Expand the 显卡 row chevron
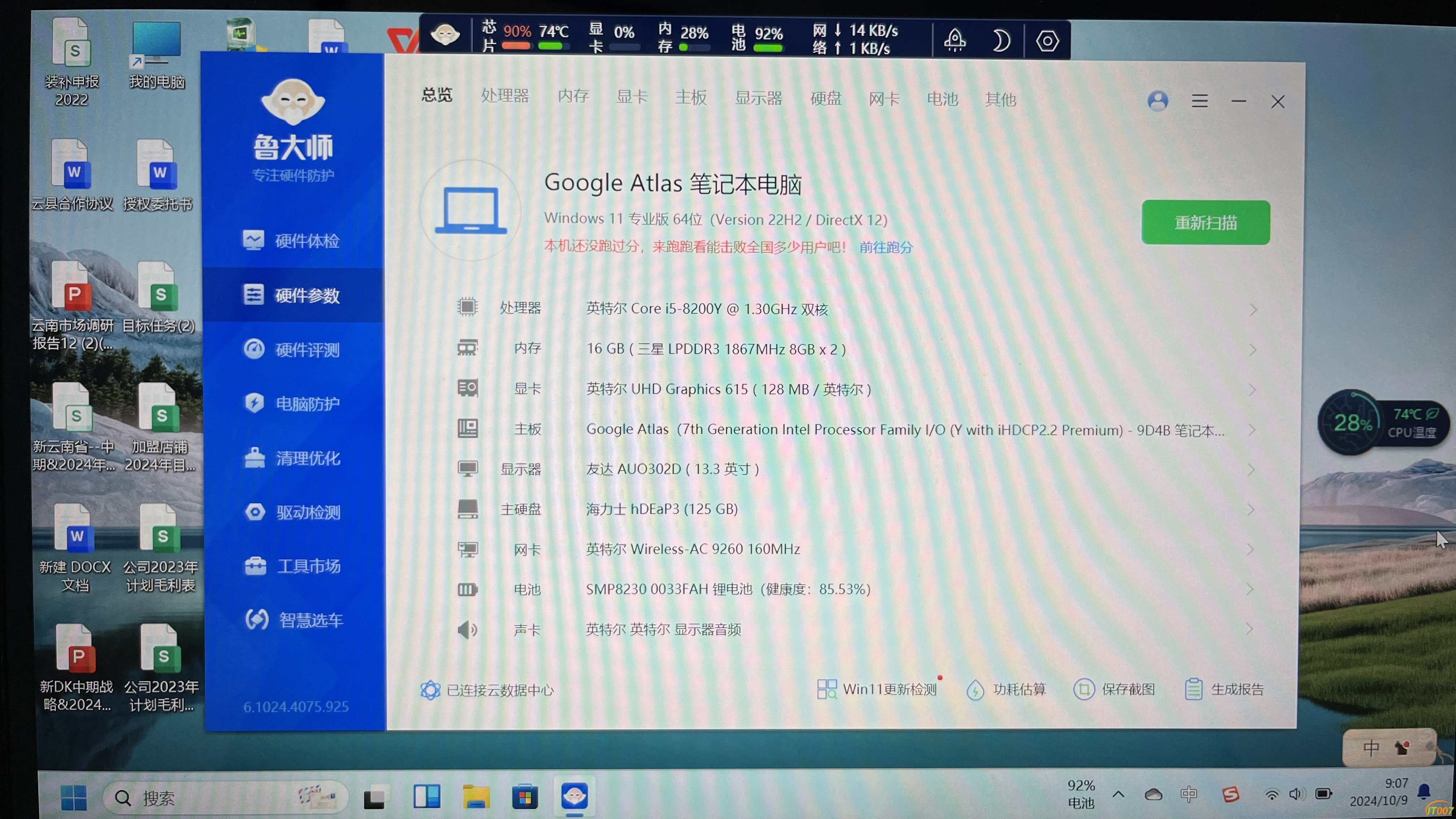The height and width of the screenshot is (819, 1456). tap(1253, 390)
